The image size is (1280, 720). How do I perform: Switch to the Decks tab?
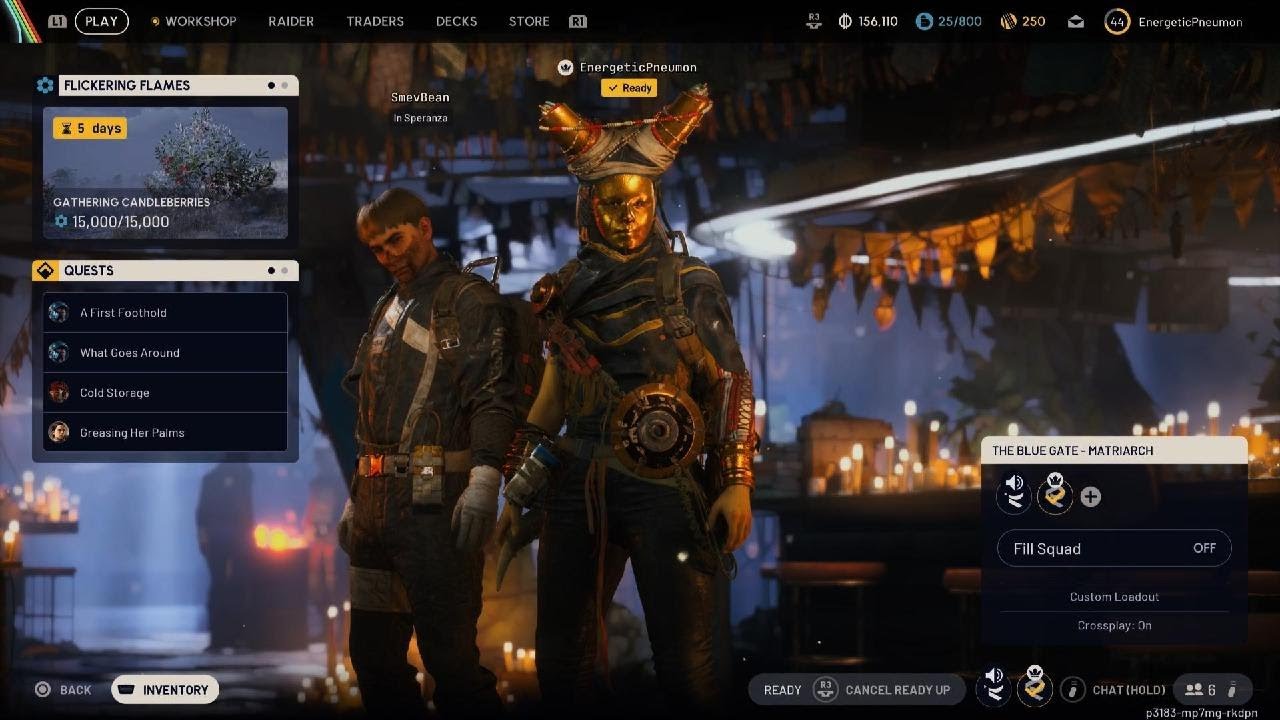[456, 21]
